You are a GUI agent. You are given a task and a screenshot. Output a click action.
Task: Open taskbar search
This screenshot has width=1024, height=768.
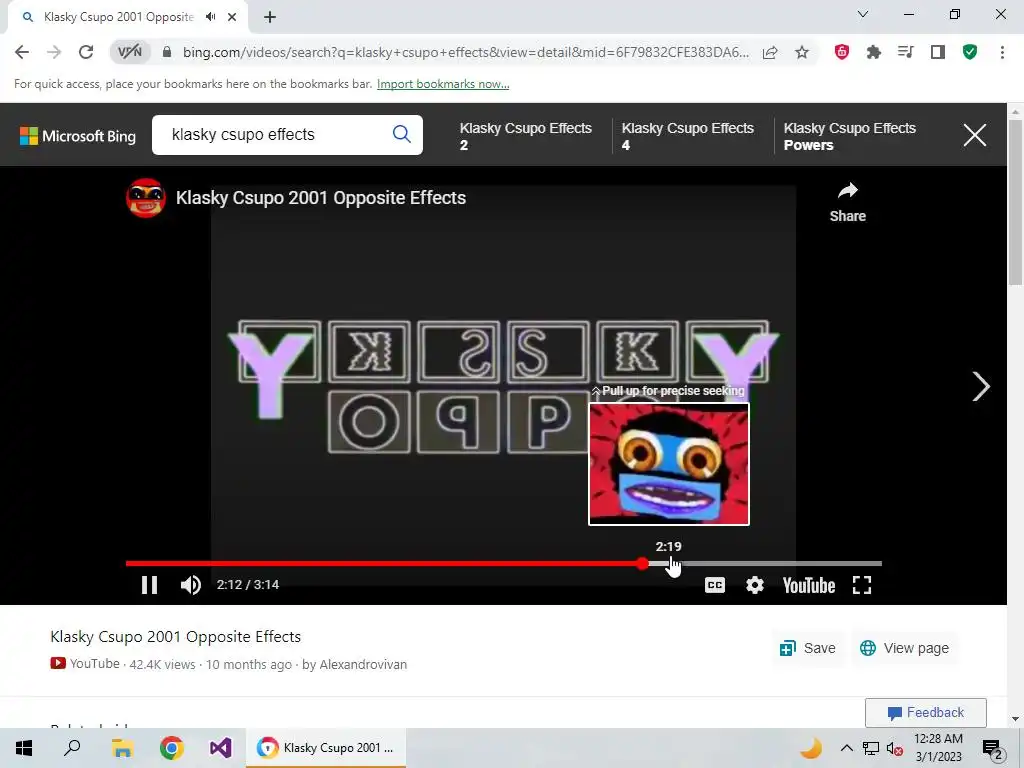point(72,748)
